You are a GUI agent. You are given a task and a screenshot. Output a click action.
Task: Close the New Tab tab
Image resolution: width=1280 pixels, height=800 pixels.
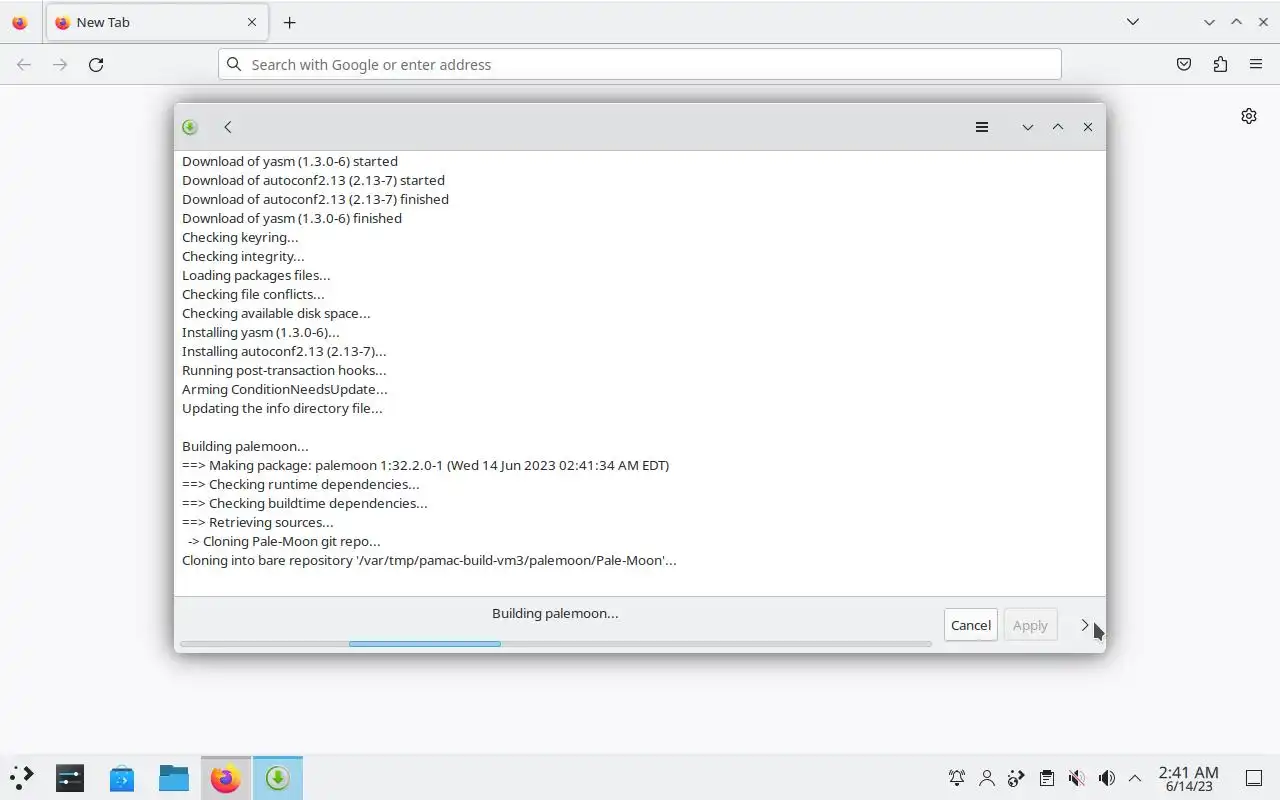[252, 22]
